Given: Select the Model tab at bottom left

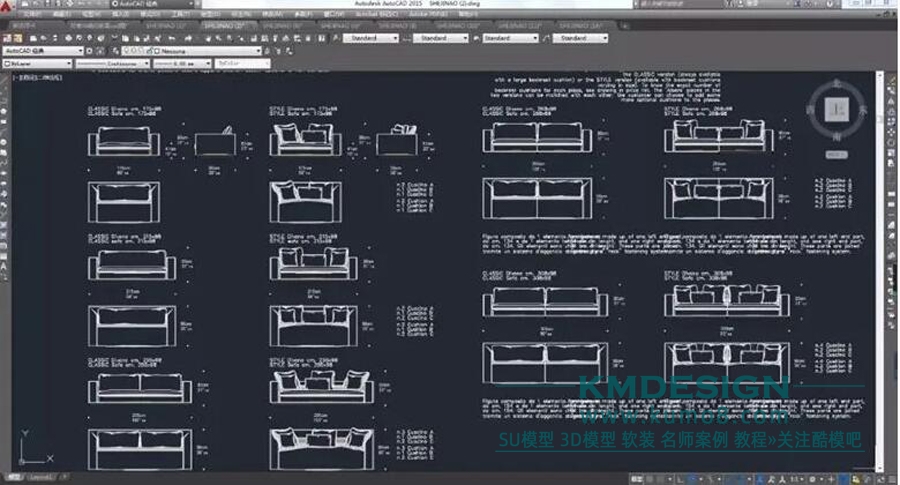Looking at the screenshot, I should click(x=12, y=478).
